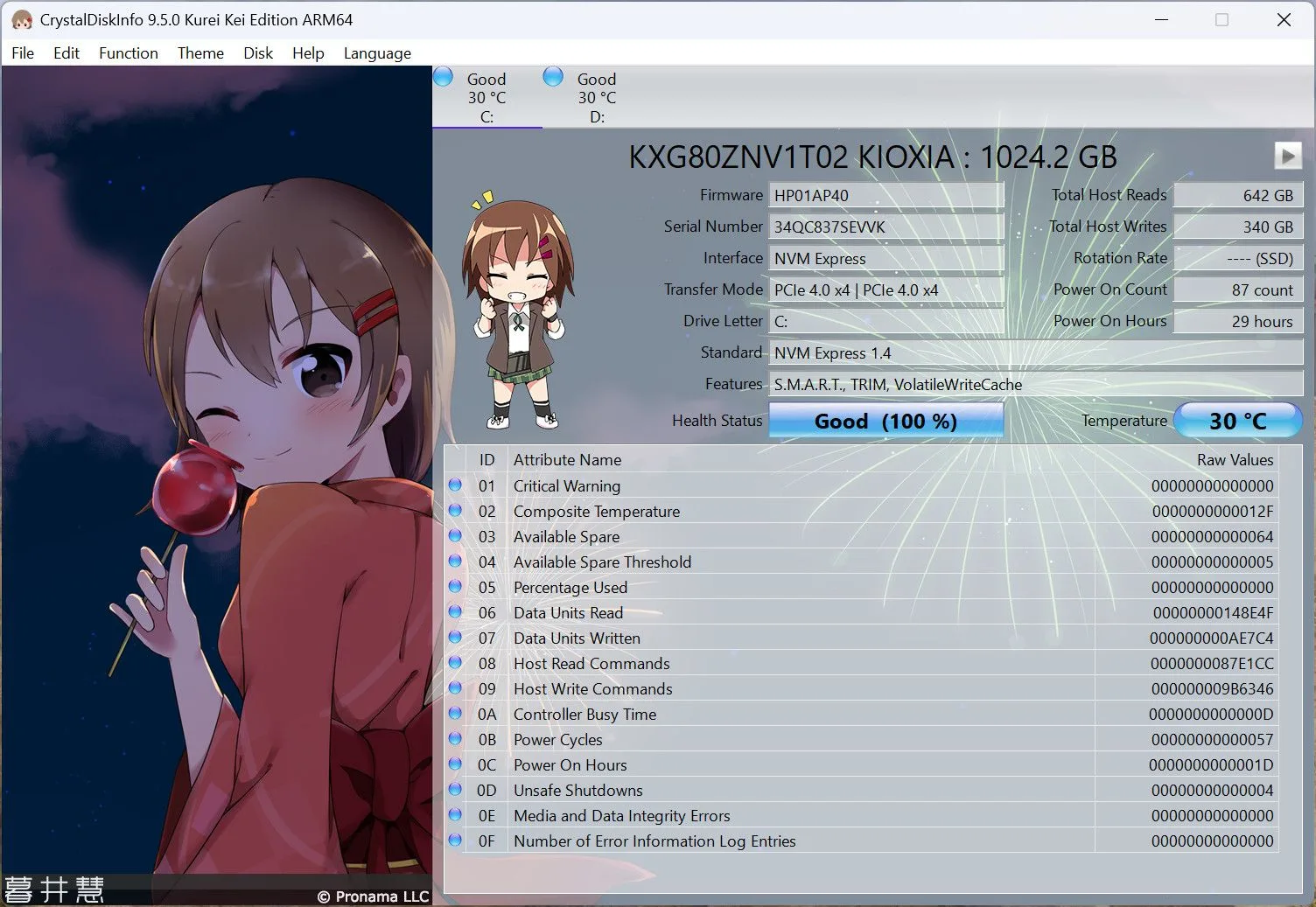Click the Total Host Reads value 642 GB

(x=1238, y=195)
